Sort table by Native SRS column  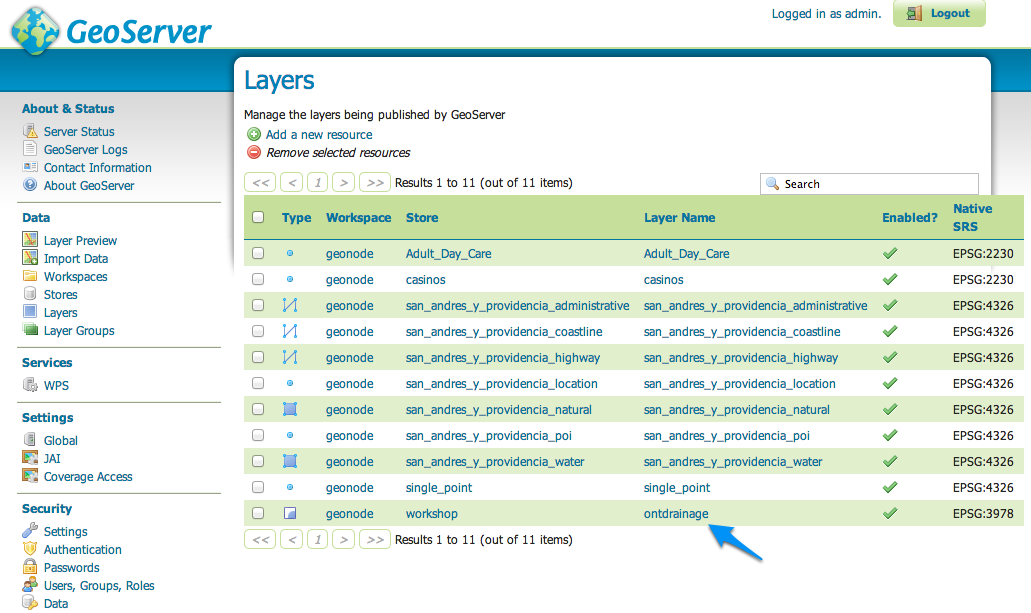972,217
